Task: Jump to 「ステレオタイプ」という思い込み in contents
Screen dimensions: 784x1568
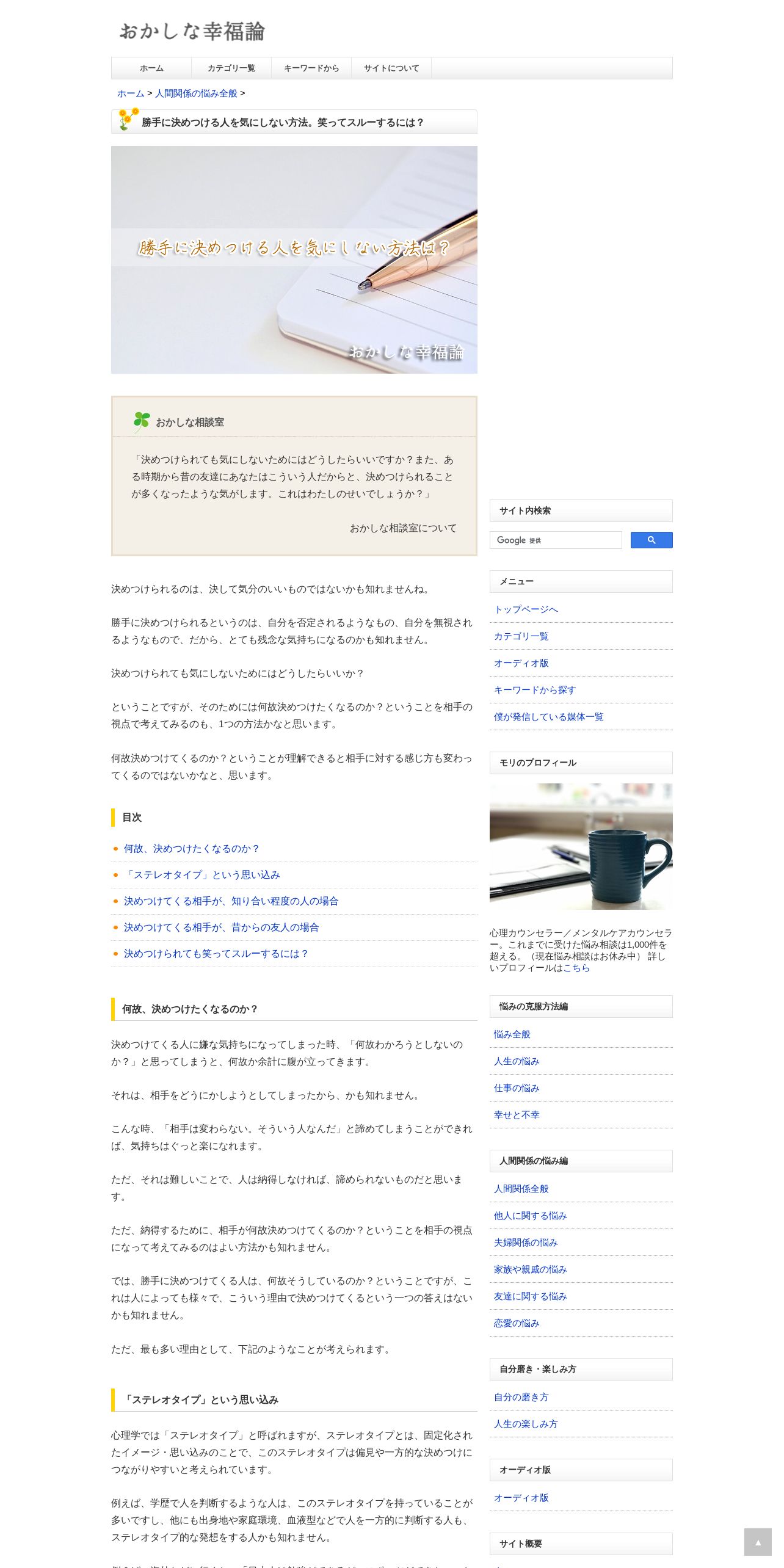Action: [x=202, y=875]
